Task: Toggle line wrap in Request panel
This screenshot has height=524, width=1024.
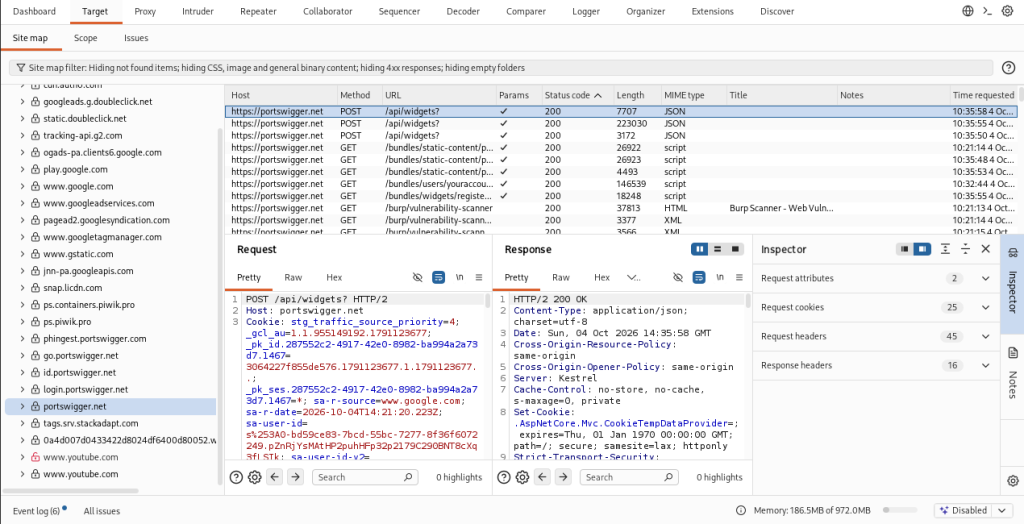Action: [x=438, y=277]
